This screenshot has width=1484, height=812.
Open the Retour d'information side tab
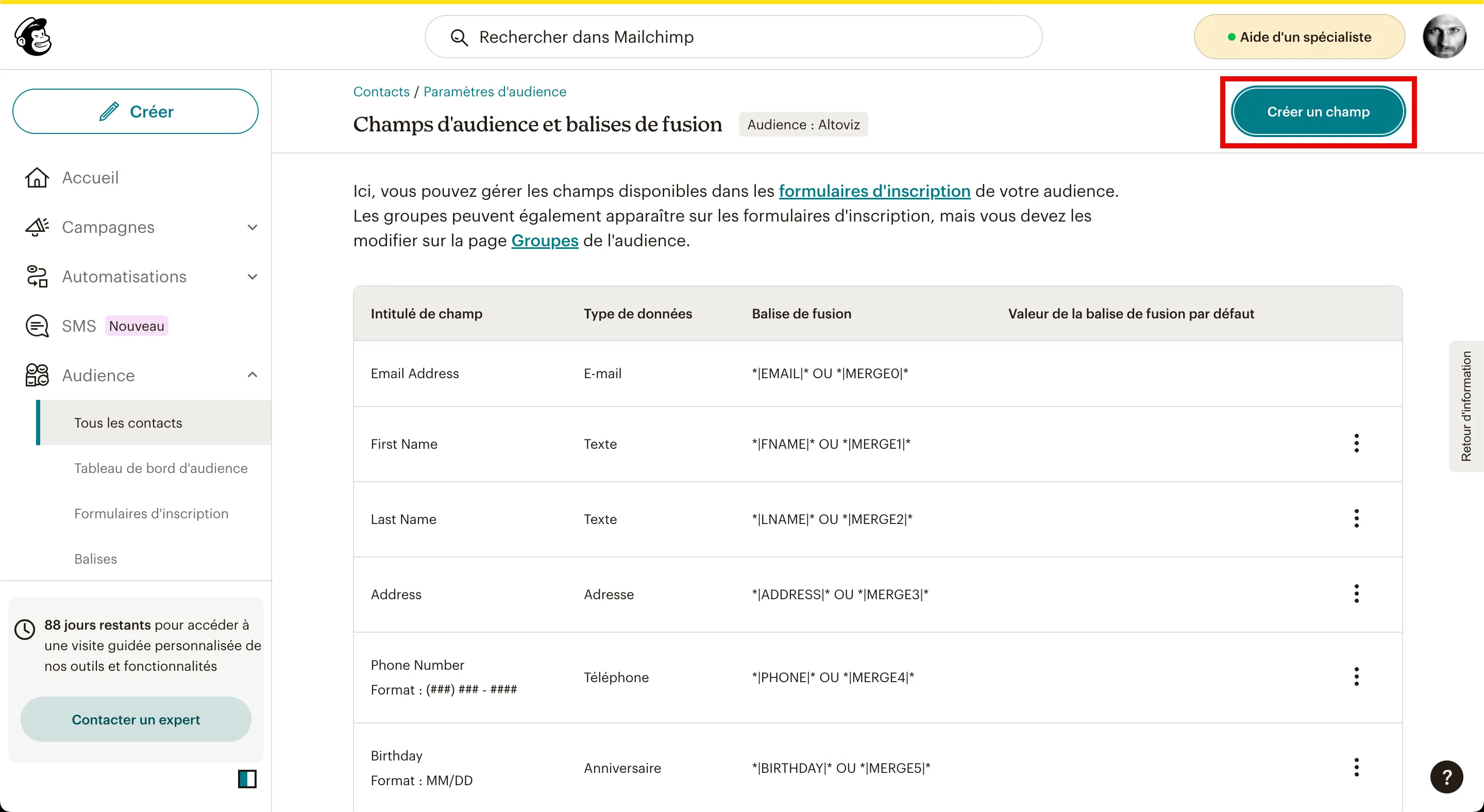click(x=1466, y=407)
